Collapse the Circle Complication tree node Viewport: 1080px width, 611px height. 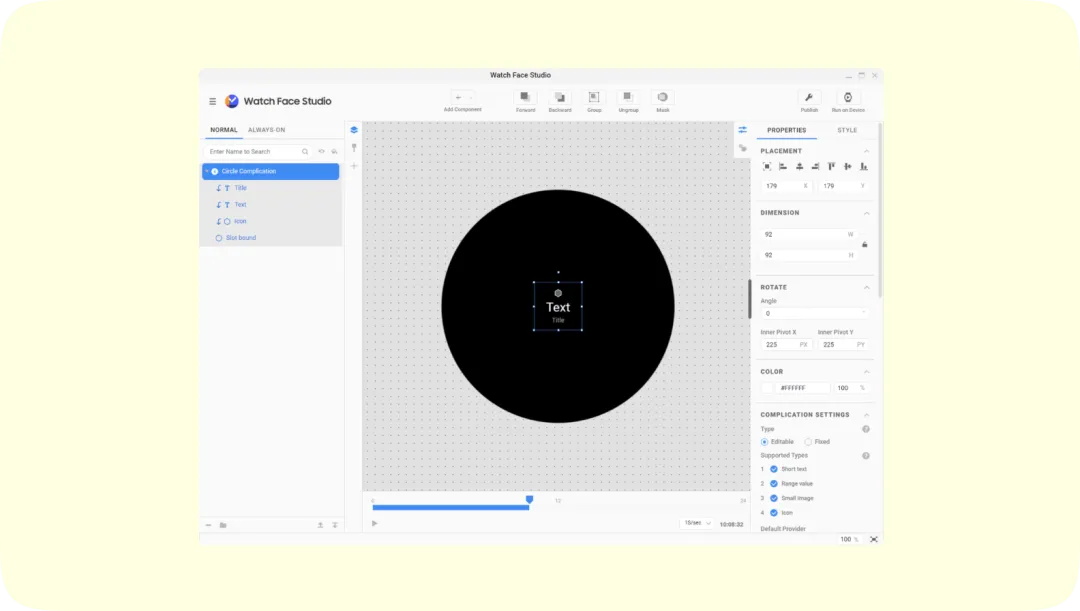pyautogui.click(x=207, y=172)
